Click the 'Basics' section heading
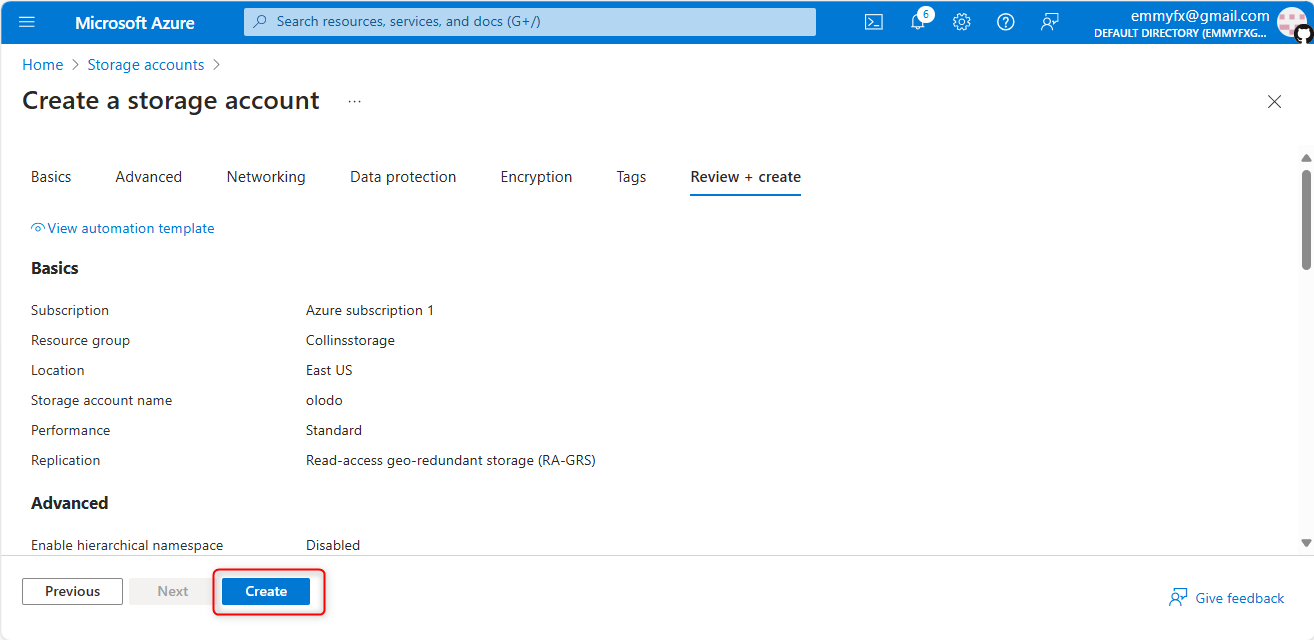Screen dimensions: 1314x640 click(55, 268)
